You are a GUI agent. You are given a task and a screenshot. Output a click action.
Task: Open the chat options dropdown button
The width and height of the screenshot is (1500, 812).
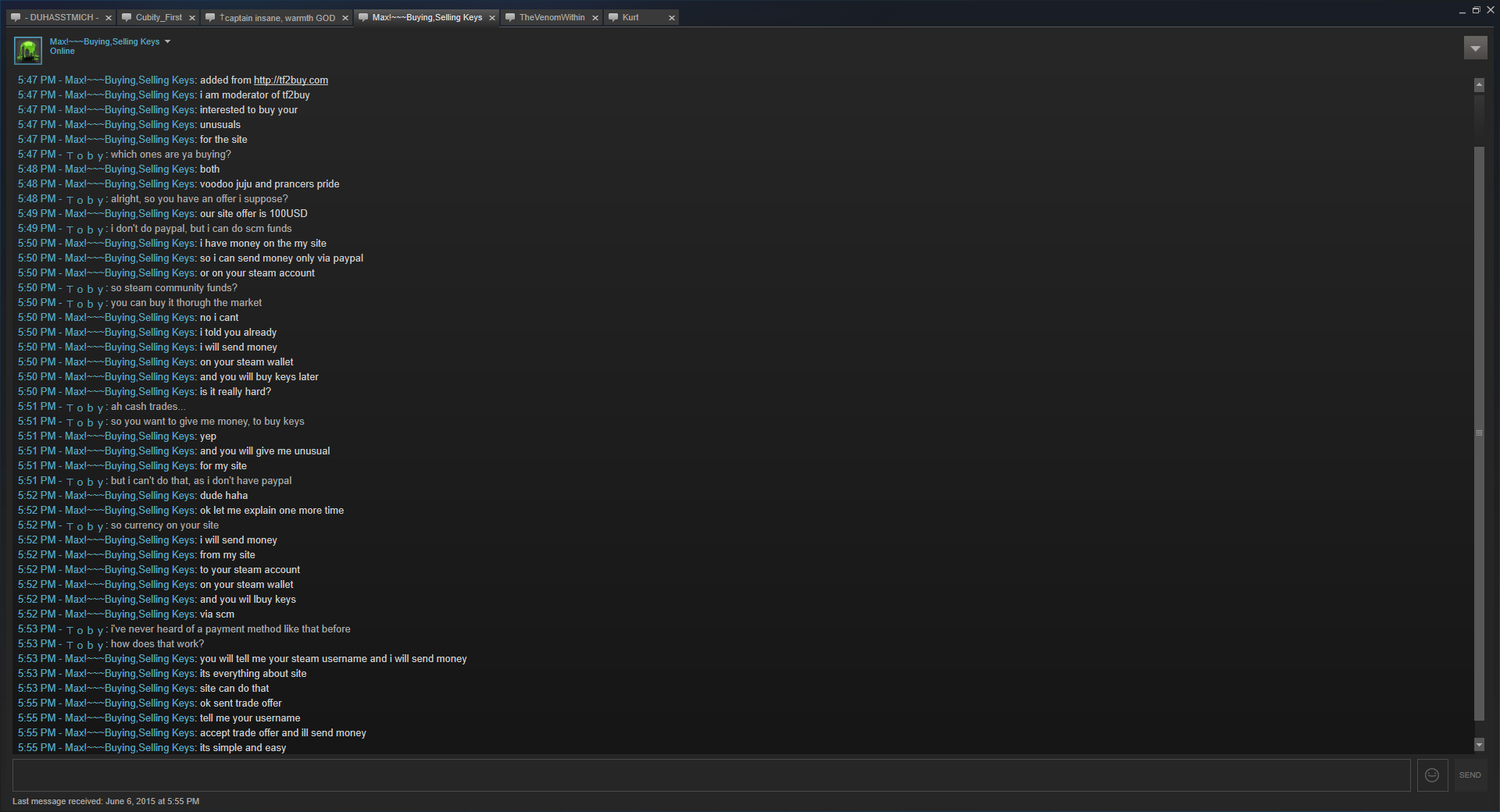1475,48
